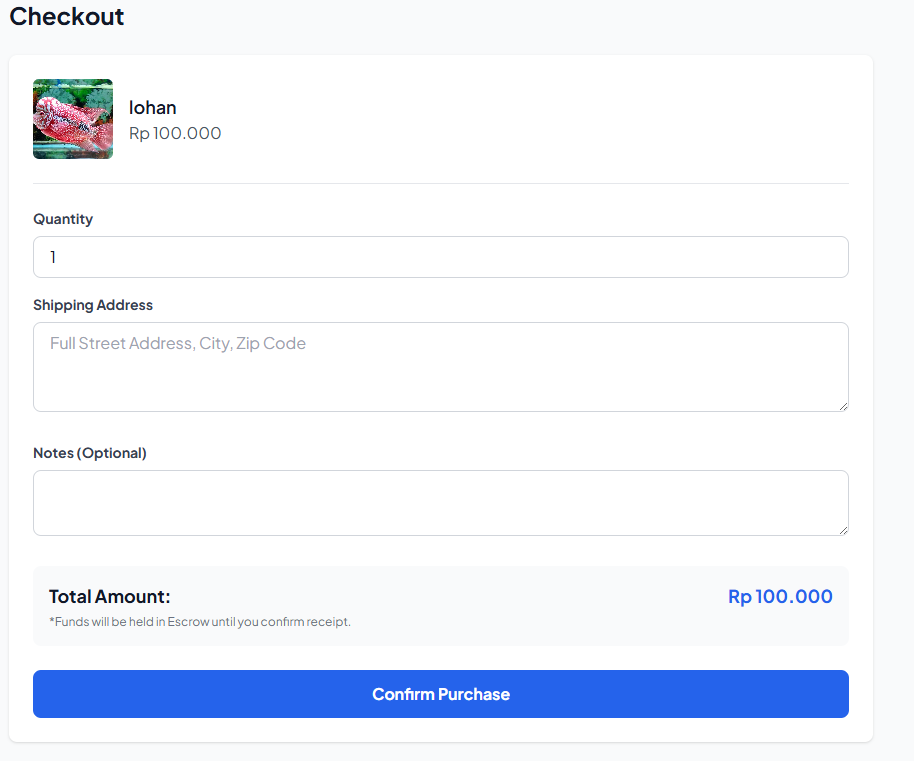Image resolution: width=914 pixels, height=761 pixels.
Task: Click the lohan product name
Action: click(153, 108)
